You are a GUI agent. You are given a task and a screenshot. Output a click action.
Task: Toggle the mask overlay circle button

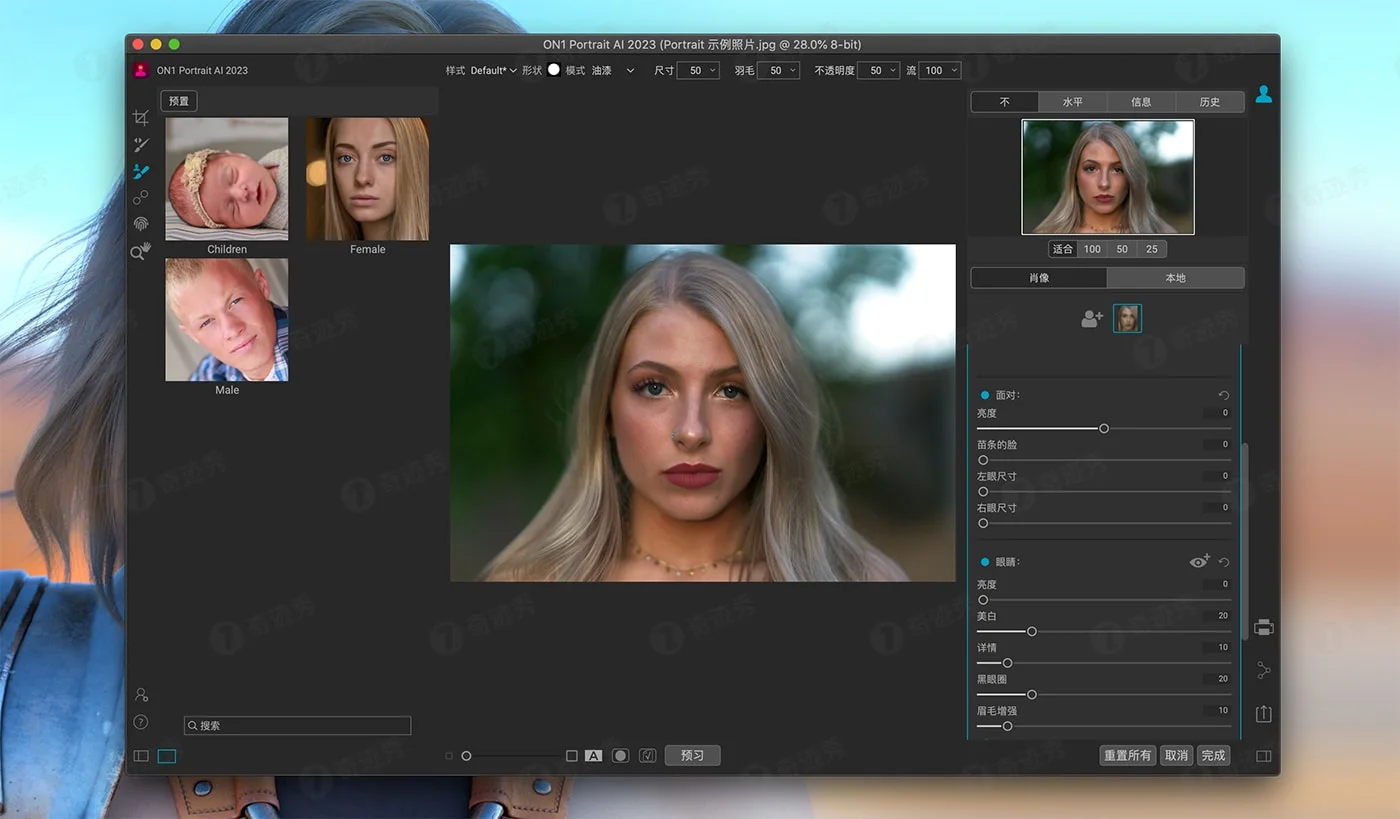(x=620, y=756)
